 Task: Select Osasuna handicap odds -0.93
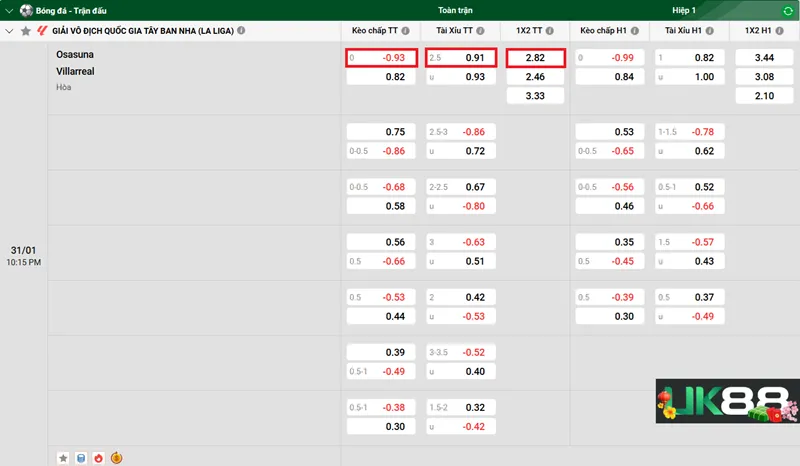(x=380, y=58)
